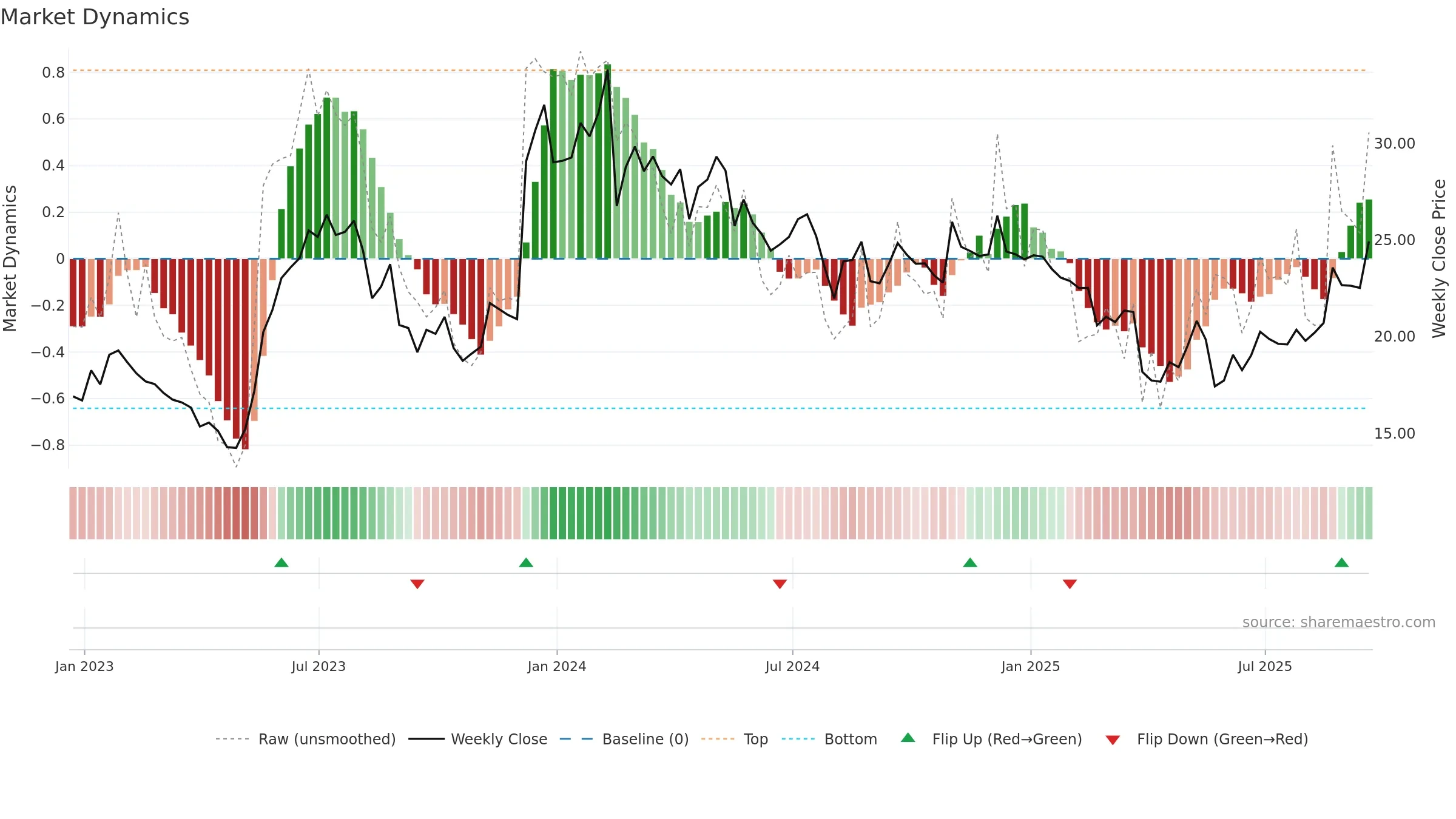
Task: Click the '−0.2' left axis tick label
Action: (x=48, y=305)
